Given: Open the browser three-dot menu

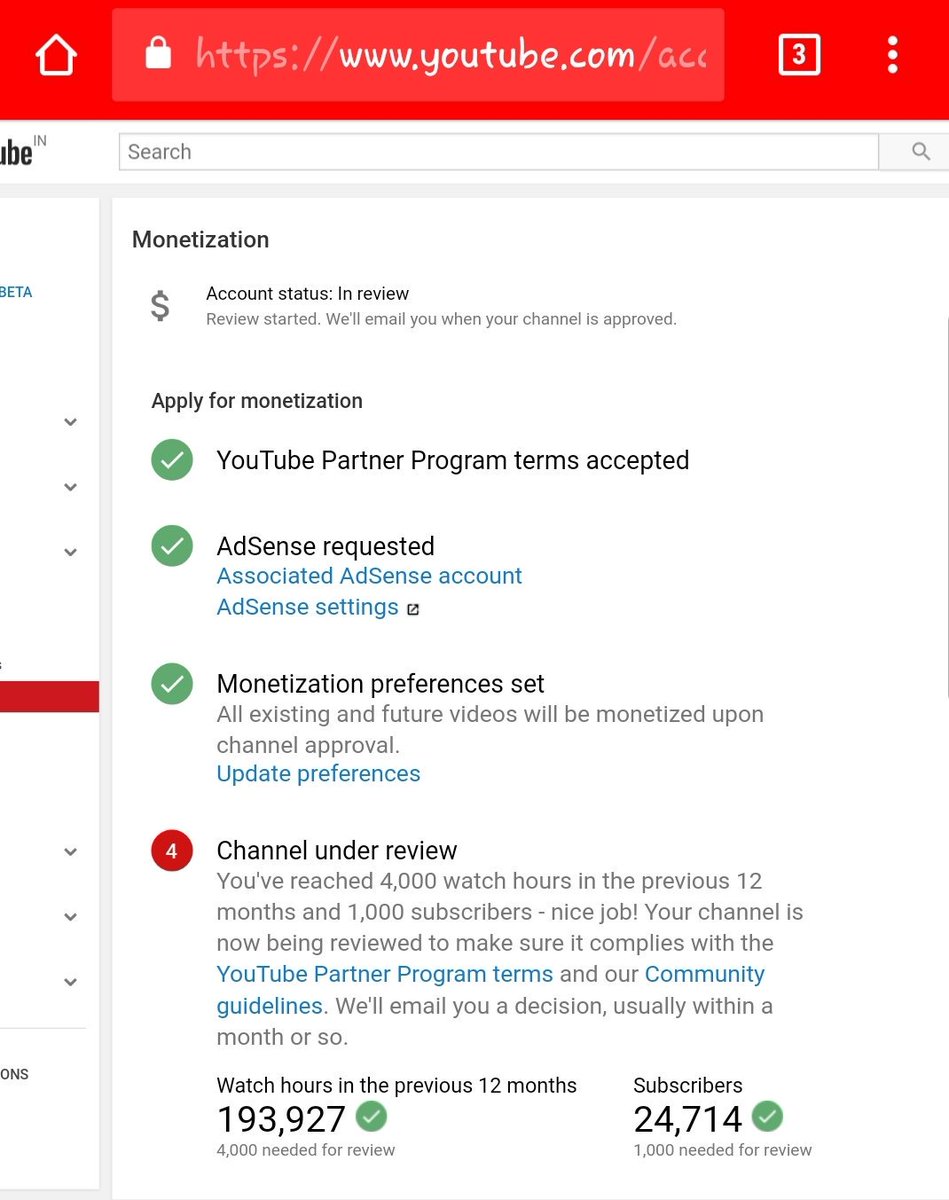Looking at the screenshot, I should [892, 55].
